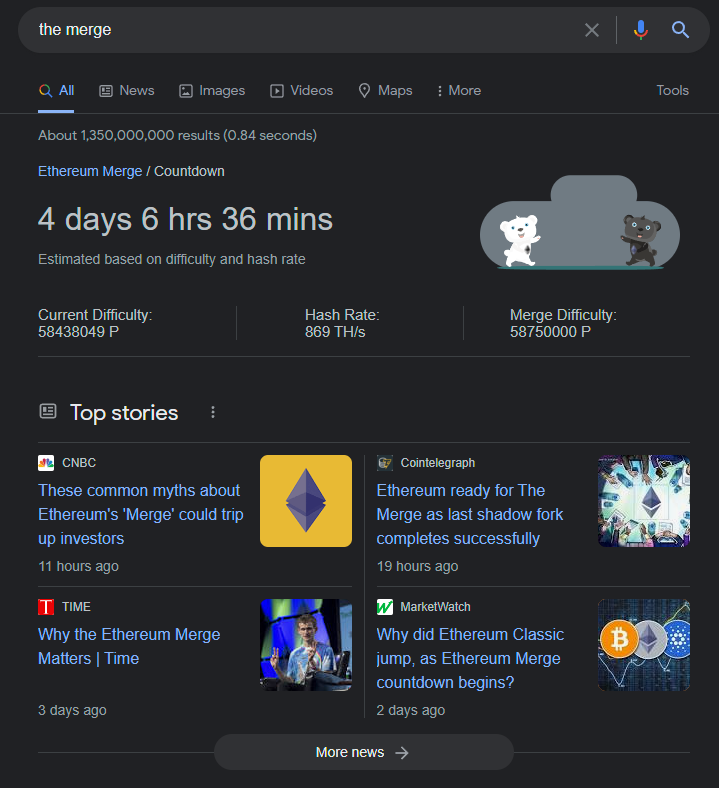This screenshot has width=719, height=788.
Task: Click the '11 hours ago' timestamp
Action: [x=78, y=566]
